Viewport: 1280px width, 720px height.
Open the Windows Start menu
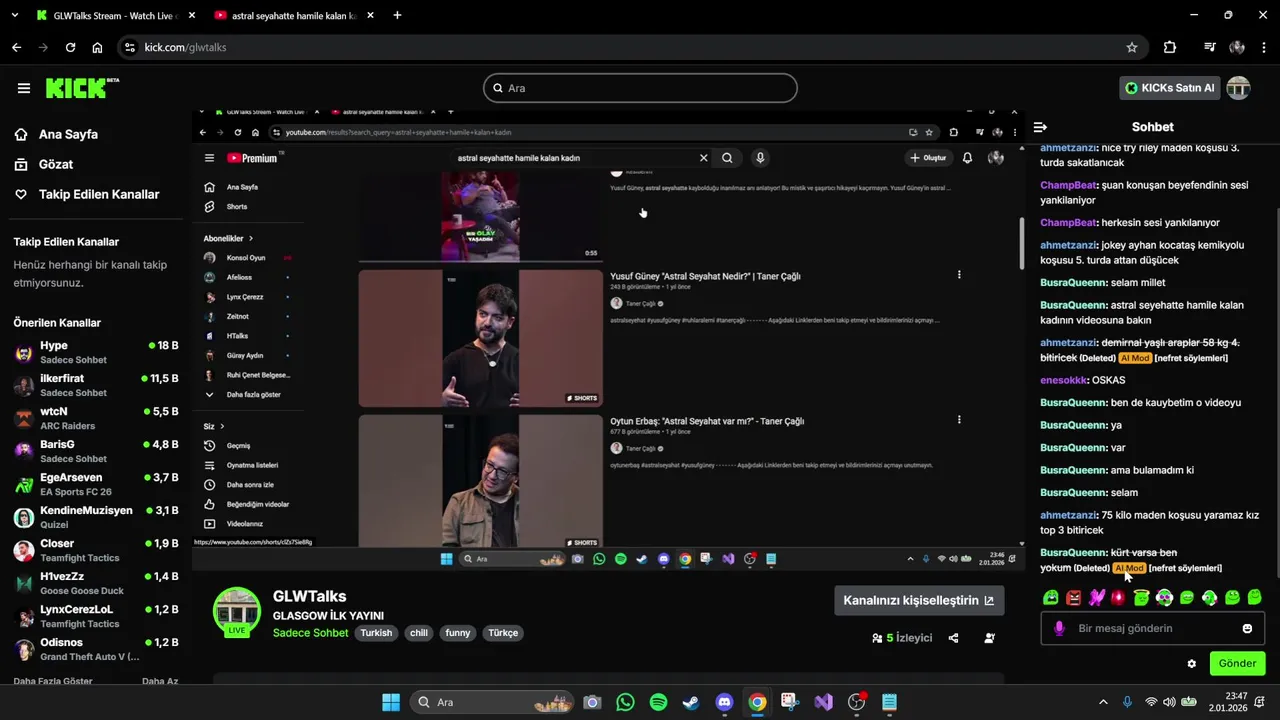click(391, 702)
